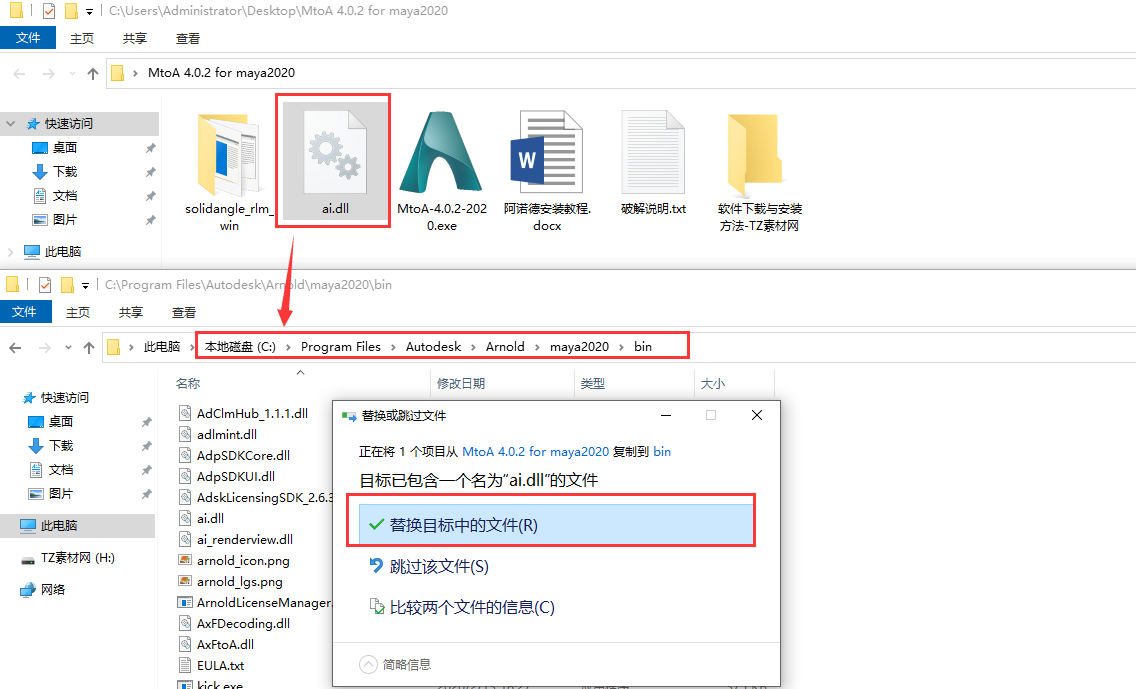Image resolution: width=1136 pixels, height=689 pixels.
Task: Click 此电脑 breadcrumb in bin window
Action: (x=162, y=346)
